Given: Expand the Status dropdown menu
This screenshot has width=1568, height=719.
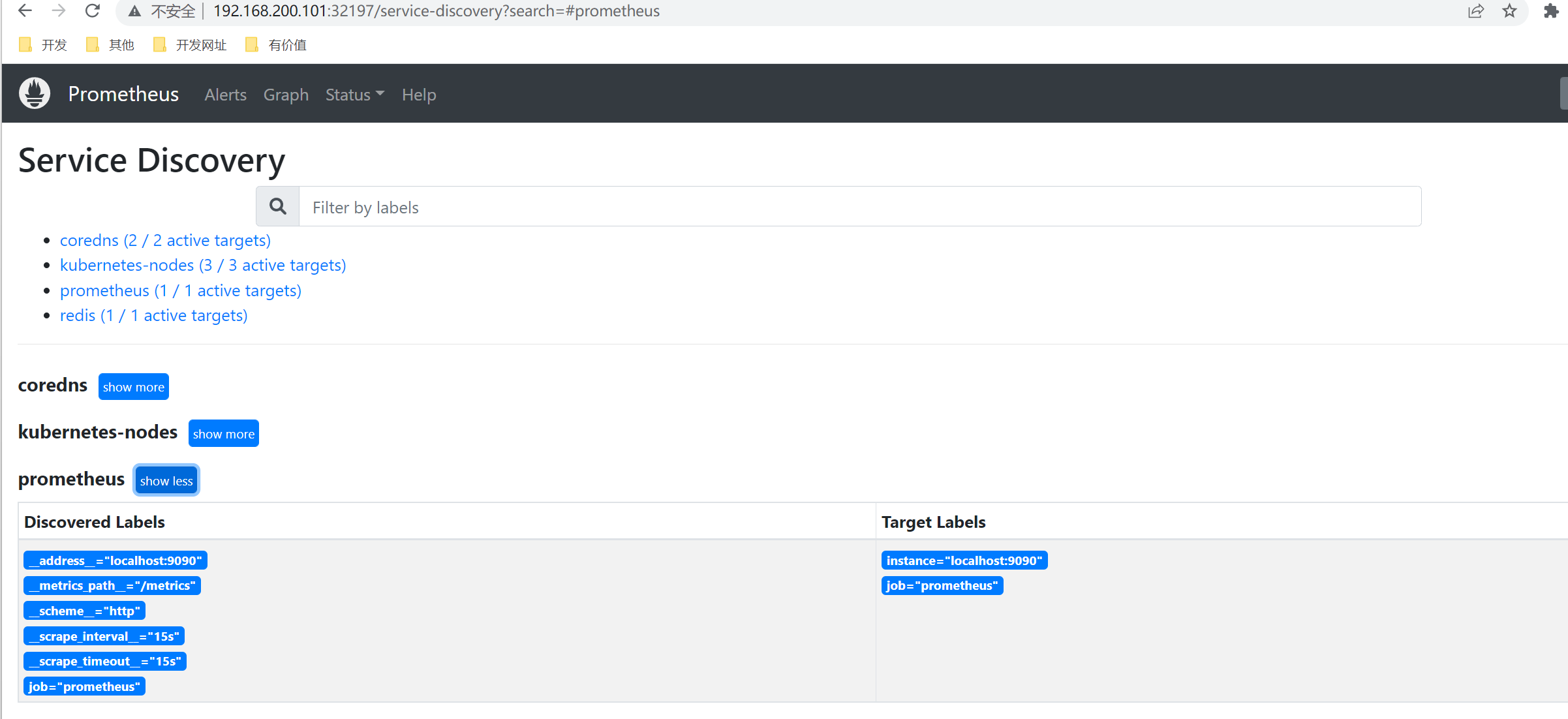Looking at the screenshot, I should (x=355, y=95).
